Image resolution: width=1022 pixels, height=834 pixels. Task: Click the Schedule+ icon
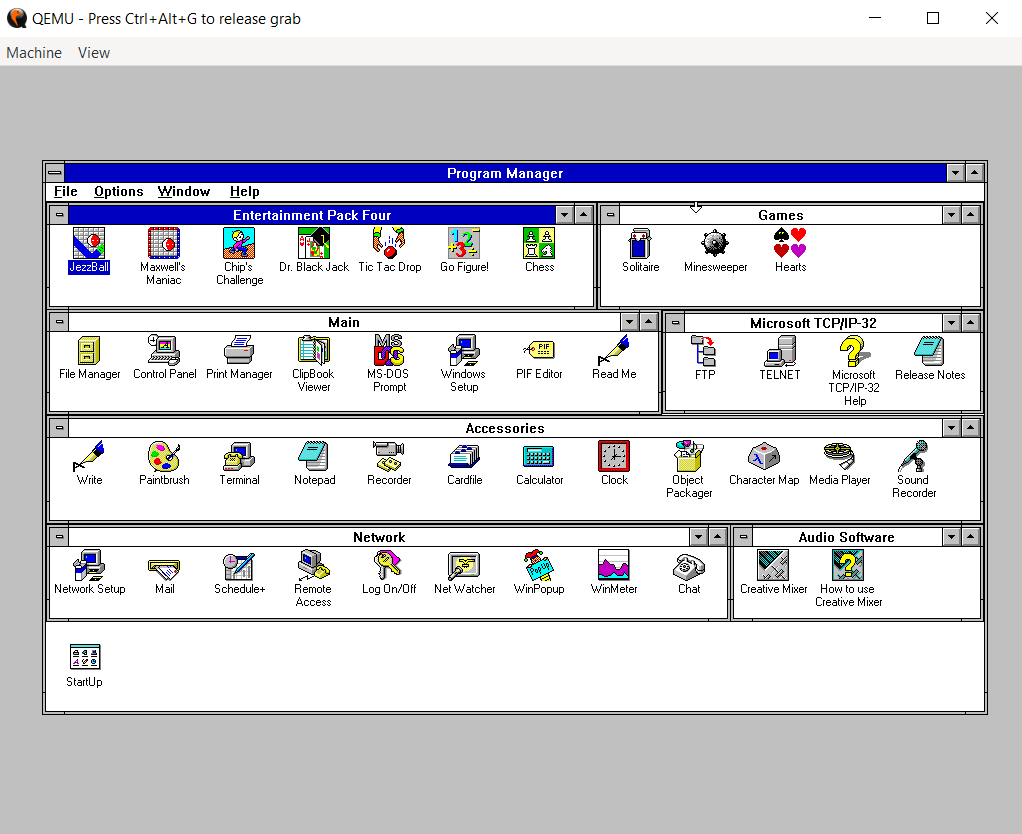click(x=239, y=565)
